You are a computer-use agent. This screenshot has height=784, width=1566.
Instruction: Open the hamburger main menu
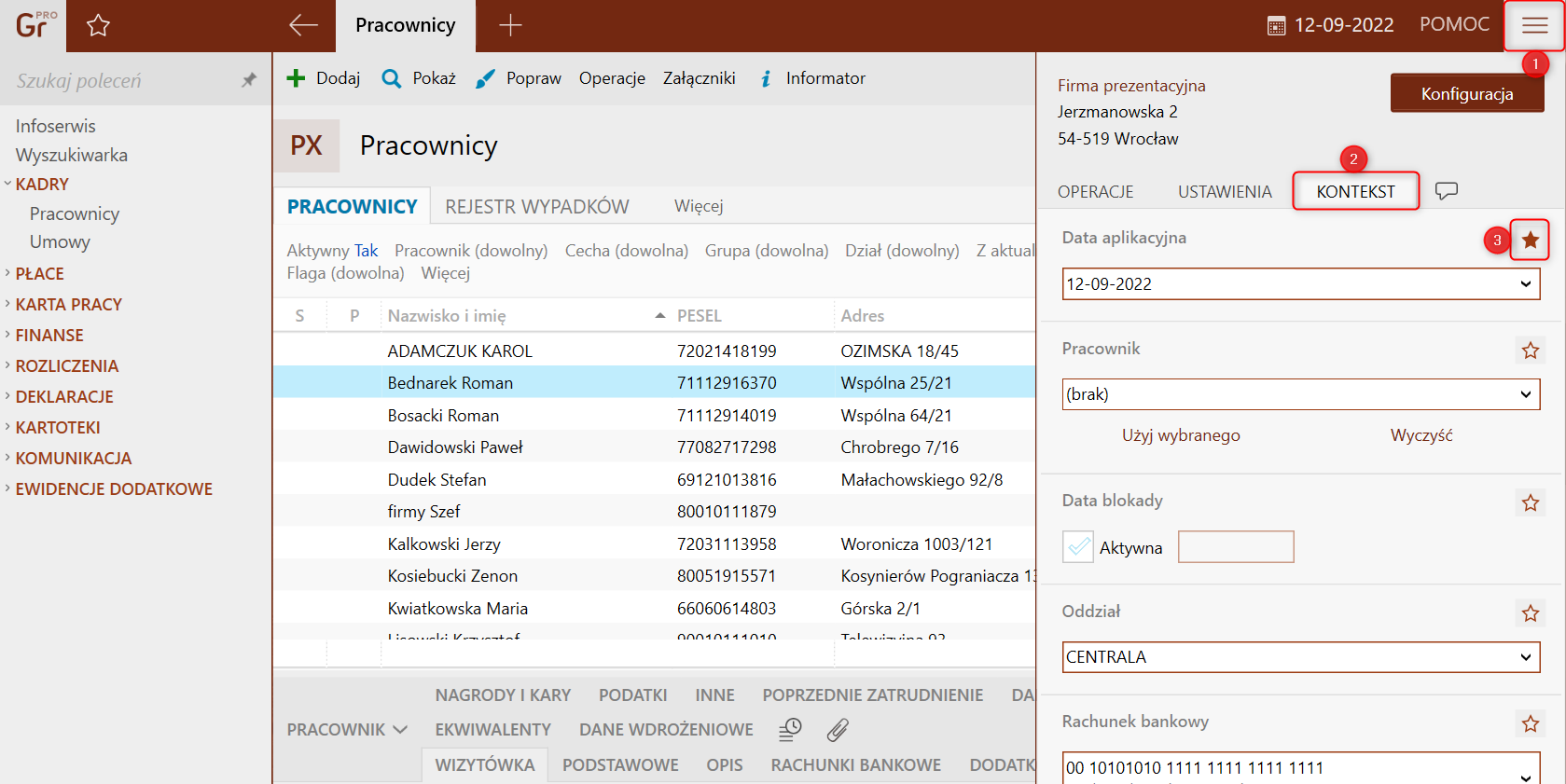coord(1534,25)
